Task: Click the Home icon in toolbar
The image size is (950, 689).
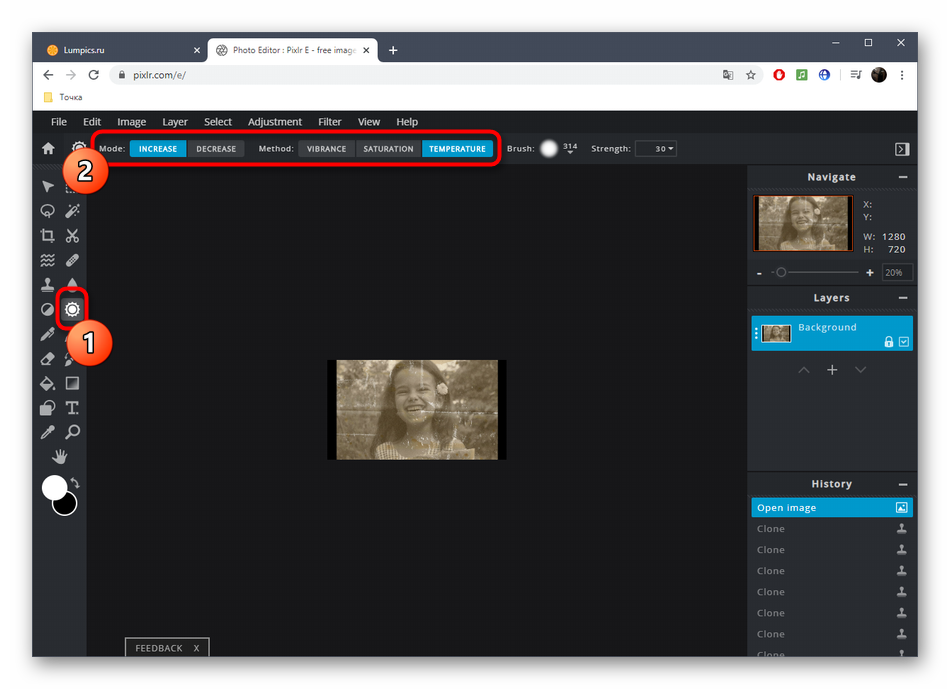Action: point(47,149)
